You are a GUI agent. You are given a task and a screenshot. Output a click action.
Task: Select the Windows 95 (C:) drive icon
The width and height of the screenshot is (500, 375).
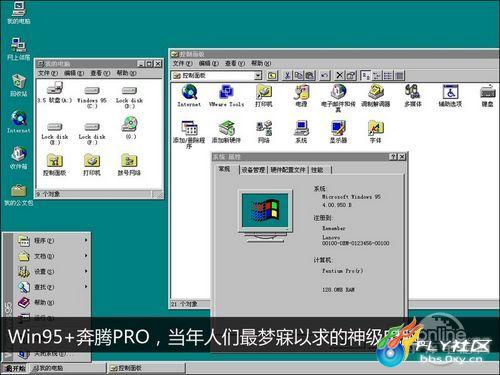click(x=92, y=97)
